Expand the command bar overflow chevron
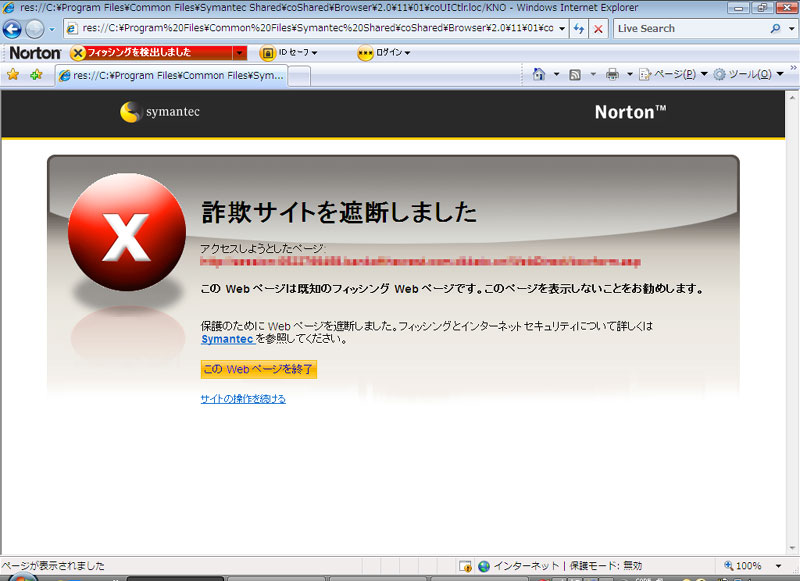This screenshot has width=800, height=581. coord(793,67)
